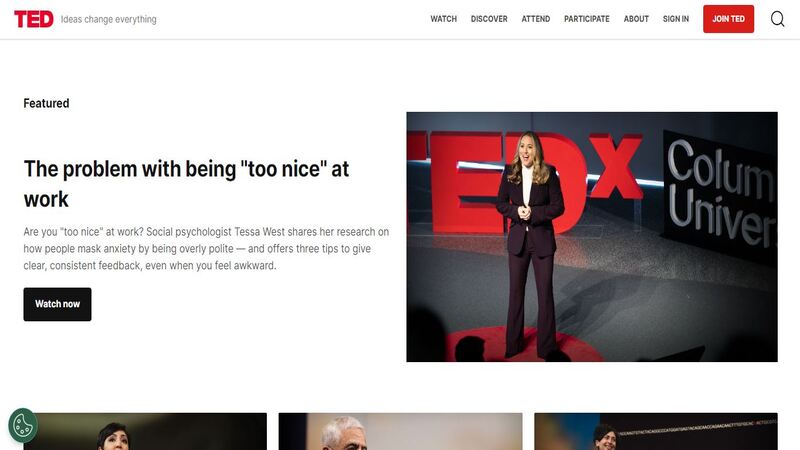Open the dark-haired woman talk thumbnail
This screenshot has width=800, height=450.
pos(145,432)
